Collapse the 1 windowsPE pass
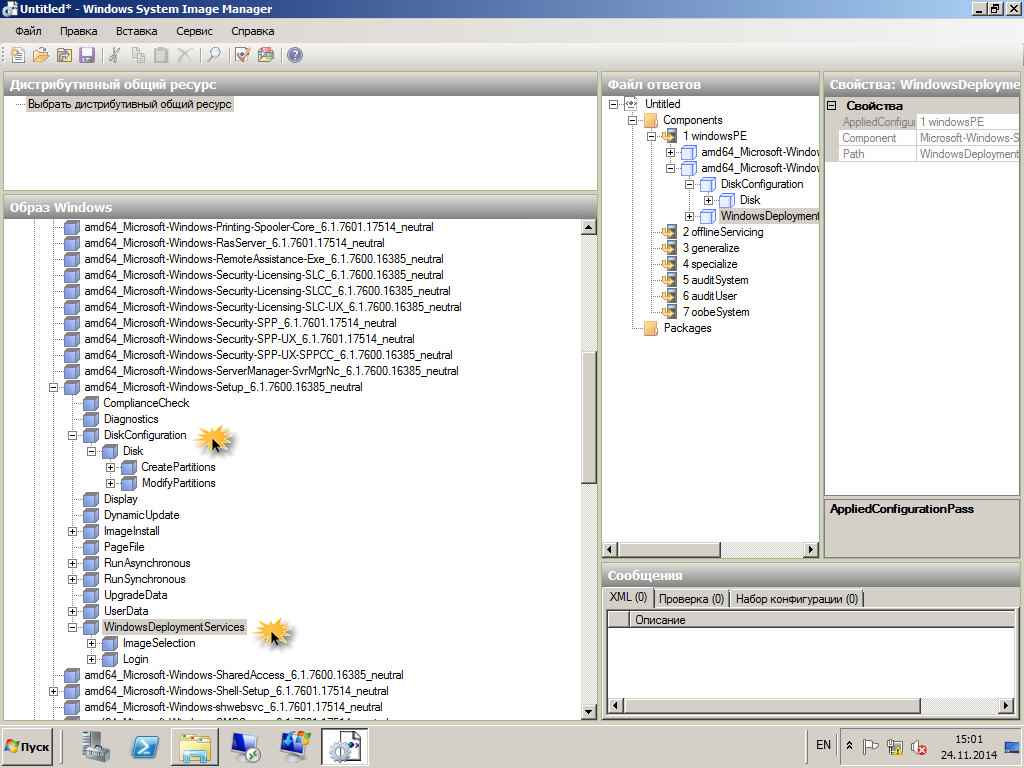Screen dimensions: 1024x768 click(651, 136)
